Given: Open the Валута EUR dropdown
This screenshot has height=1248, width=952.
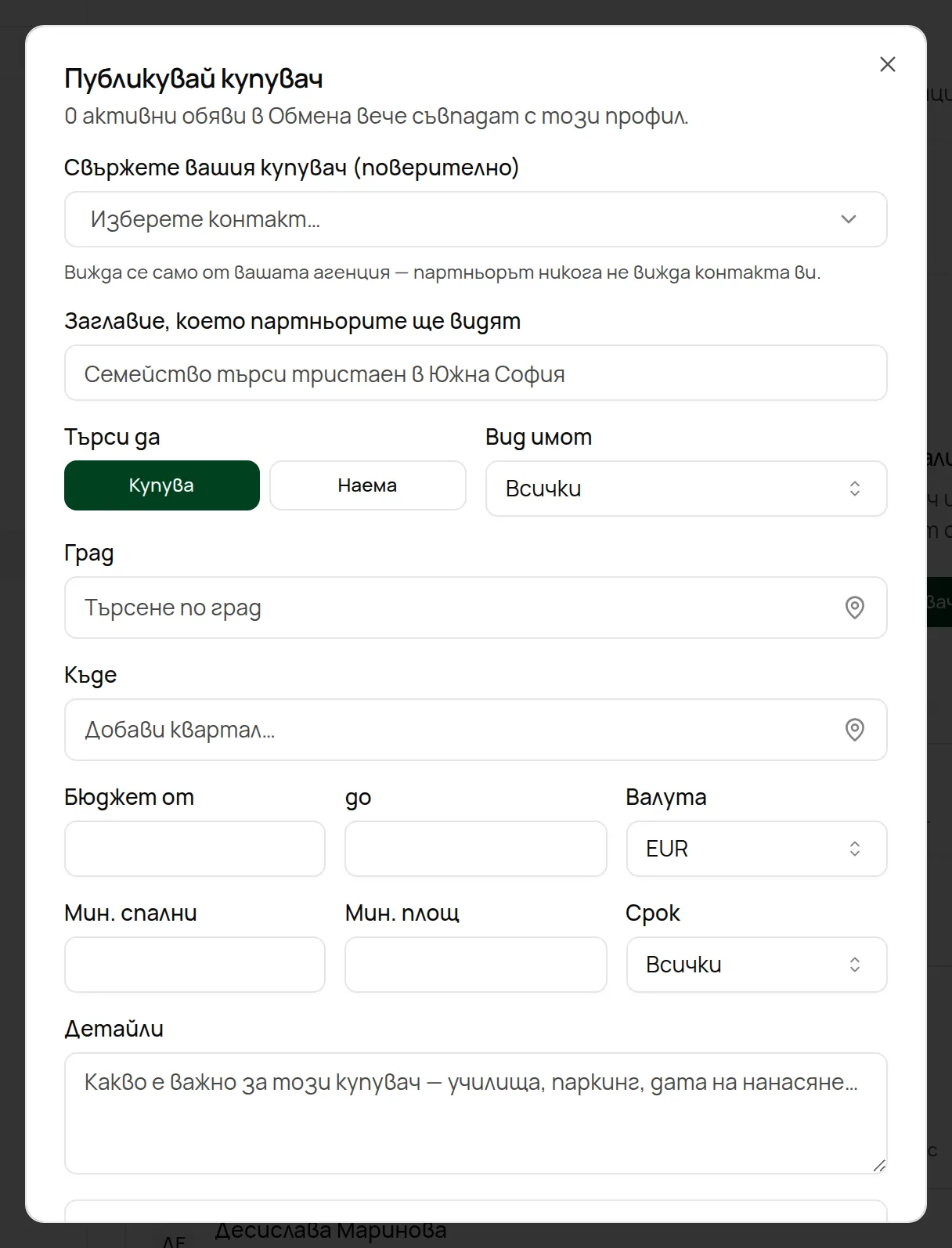Looking at the screenshot, I should click(x=756, y=849).
